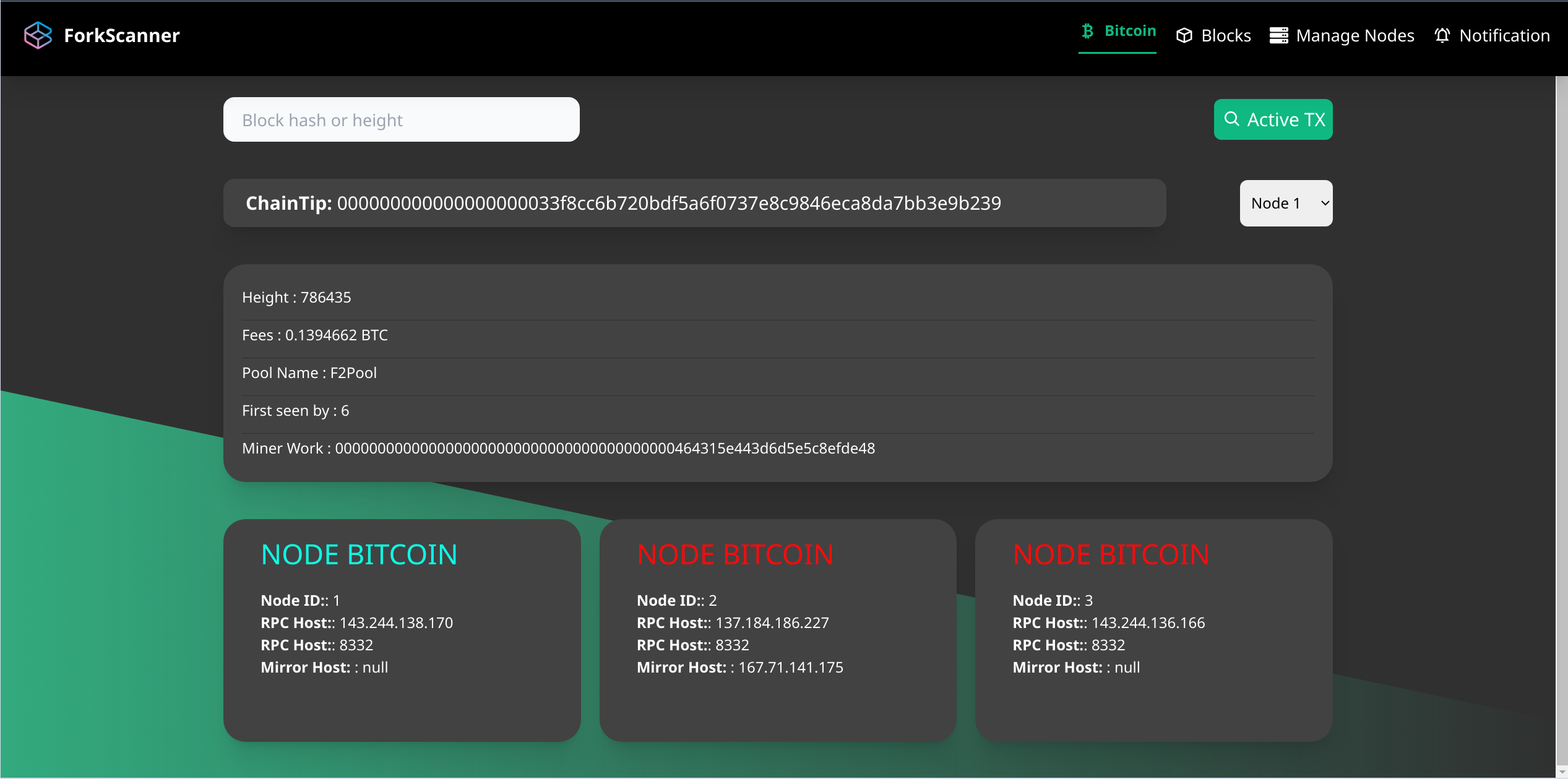1568x779 pixels.
Task: Go to Manage Nodes page
Action: click(1355, 36)
